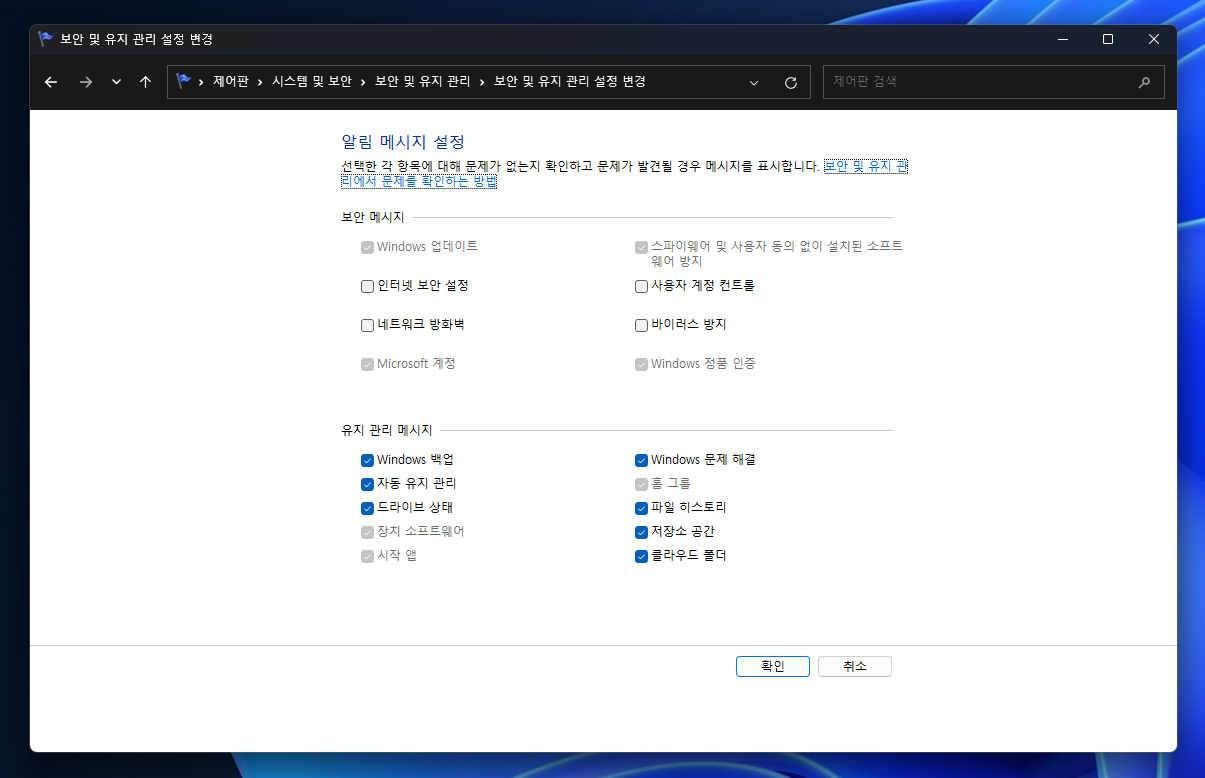Viewport: 1205px width, 778px height.
Task: Click the disabled 스파이웨어 방지 checkbox
Action: pyautogui.click(x=641, y=247)
